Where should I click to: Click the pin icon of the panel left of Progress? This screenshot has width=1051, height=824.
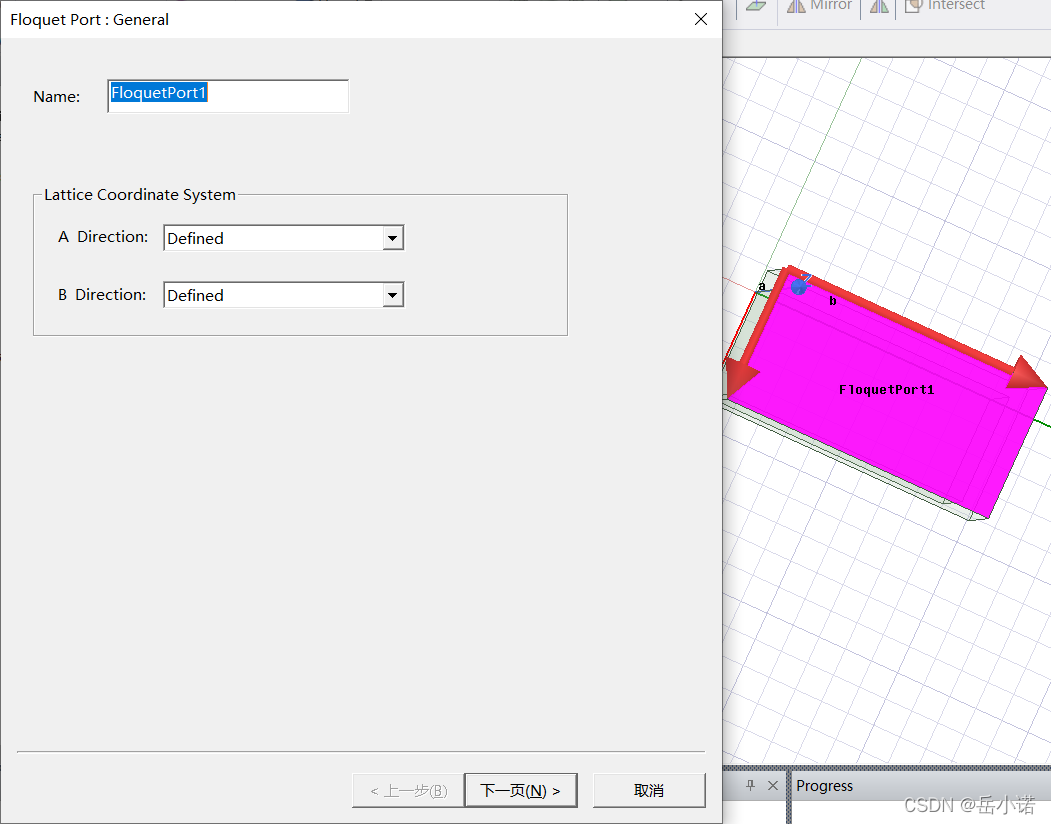pos(750,785)
